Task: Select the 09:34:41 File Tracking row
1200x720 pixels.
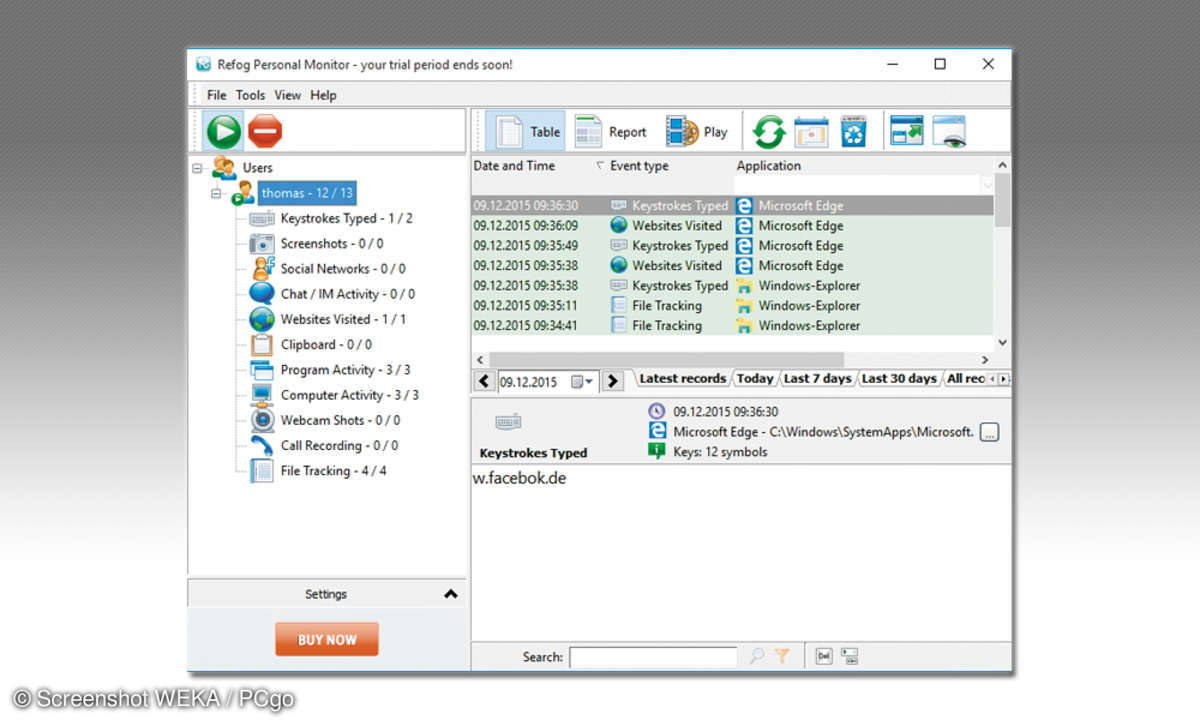Action: click(x=732, y=326)
